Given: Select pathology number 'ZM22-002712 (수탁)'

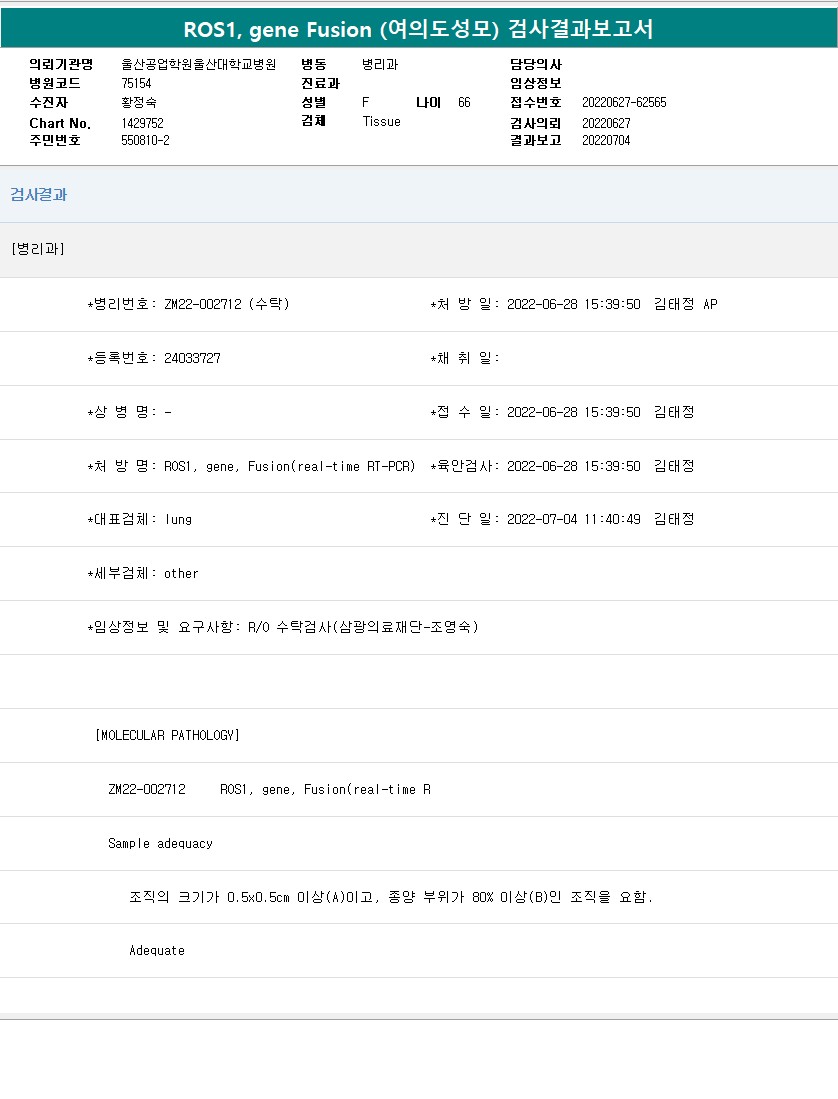Looking at the screenshot, I should tap(226, 304).
